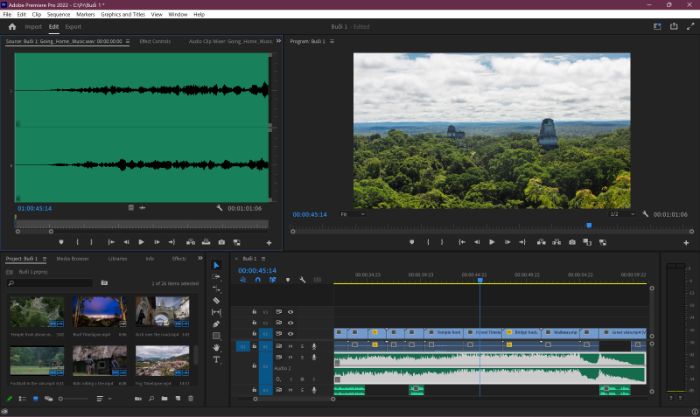The width and height of the screenshot is (700, 417).
Task: Toggle Linked Selection in timeline
Action: (272, 280)
